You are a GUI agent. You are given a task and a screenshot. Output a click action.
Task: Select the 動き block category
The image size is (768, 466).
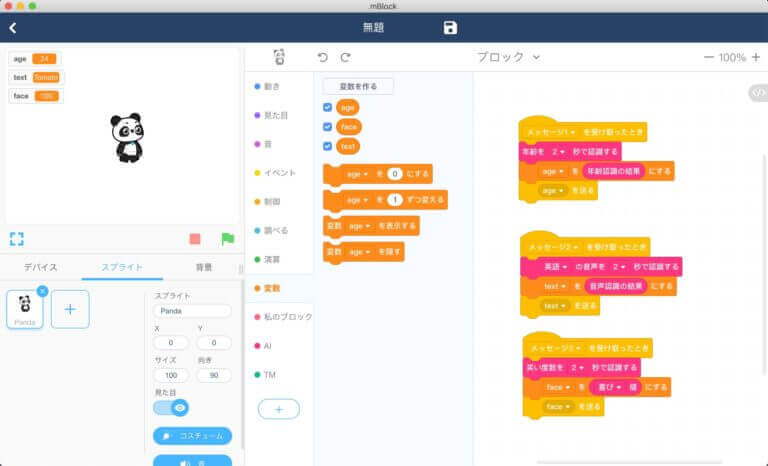[267, 86]
